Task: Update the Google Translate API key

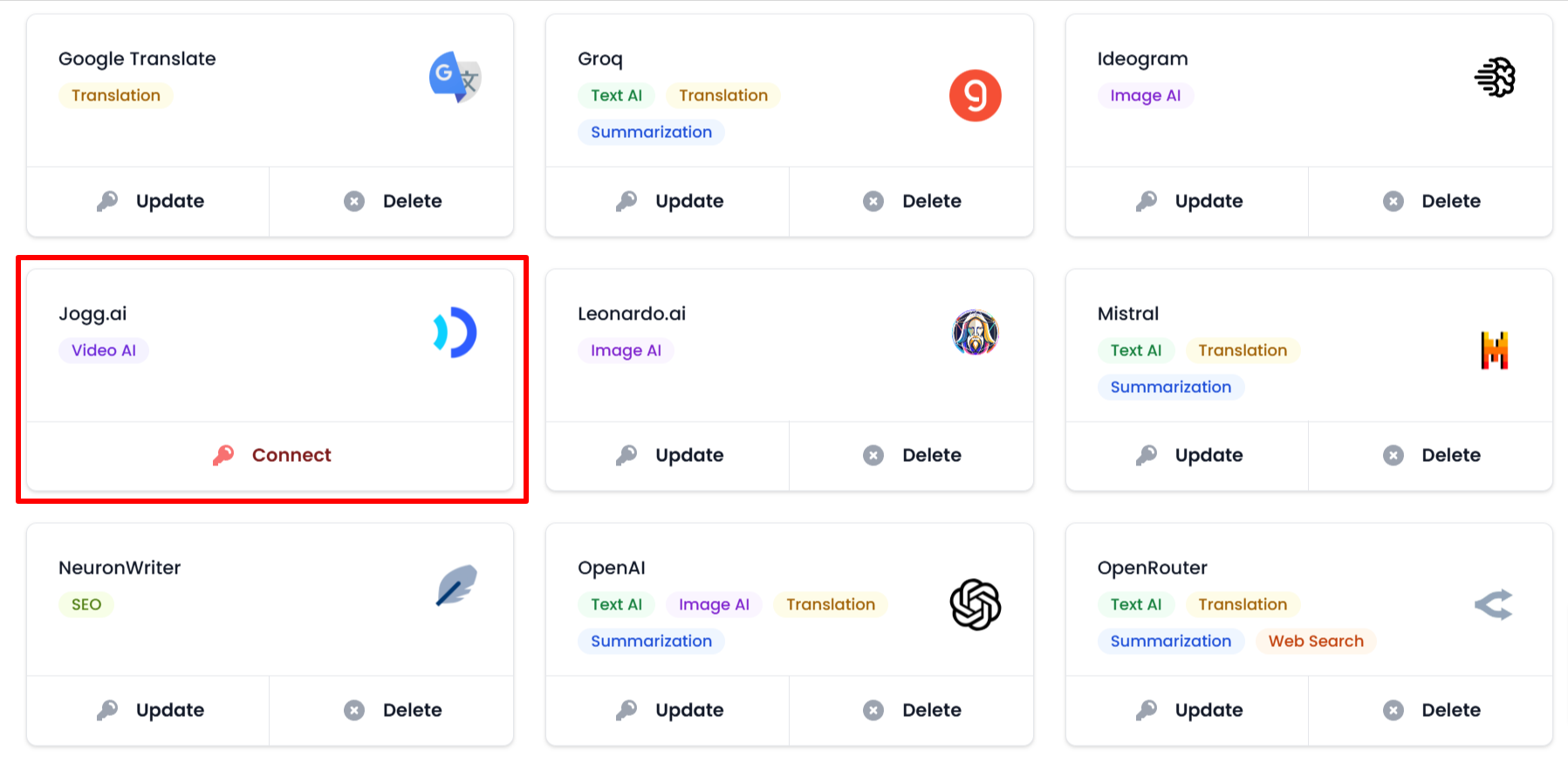Action: point(149,201)
